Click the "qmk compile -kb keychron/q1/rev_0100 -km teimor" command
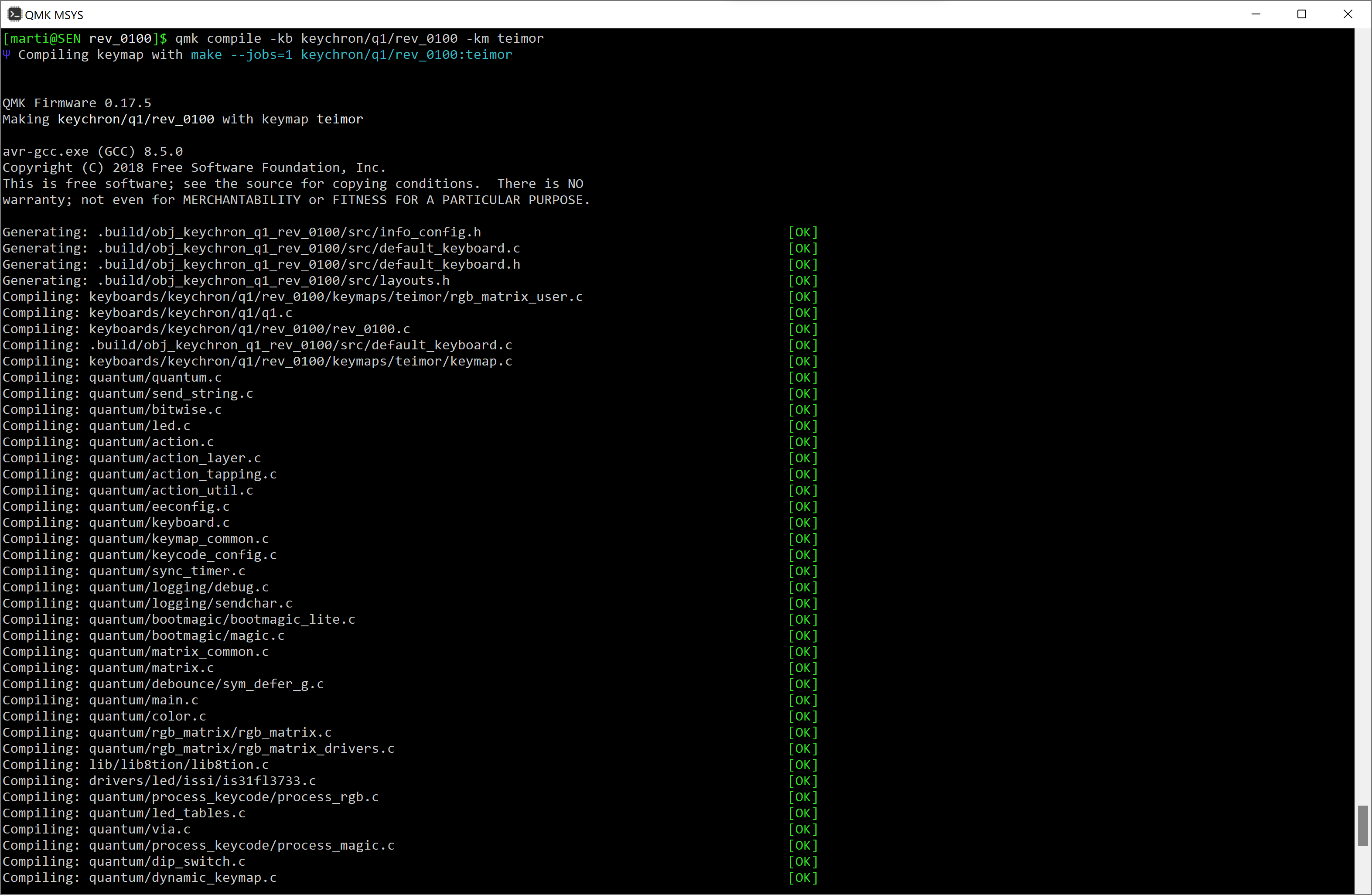This screenshot has width=1372, height=895. (359, 39)
